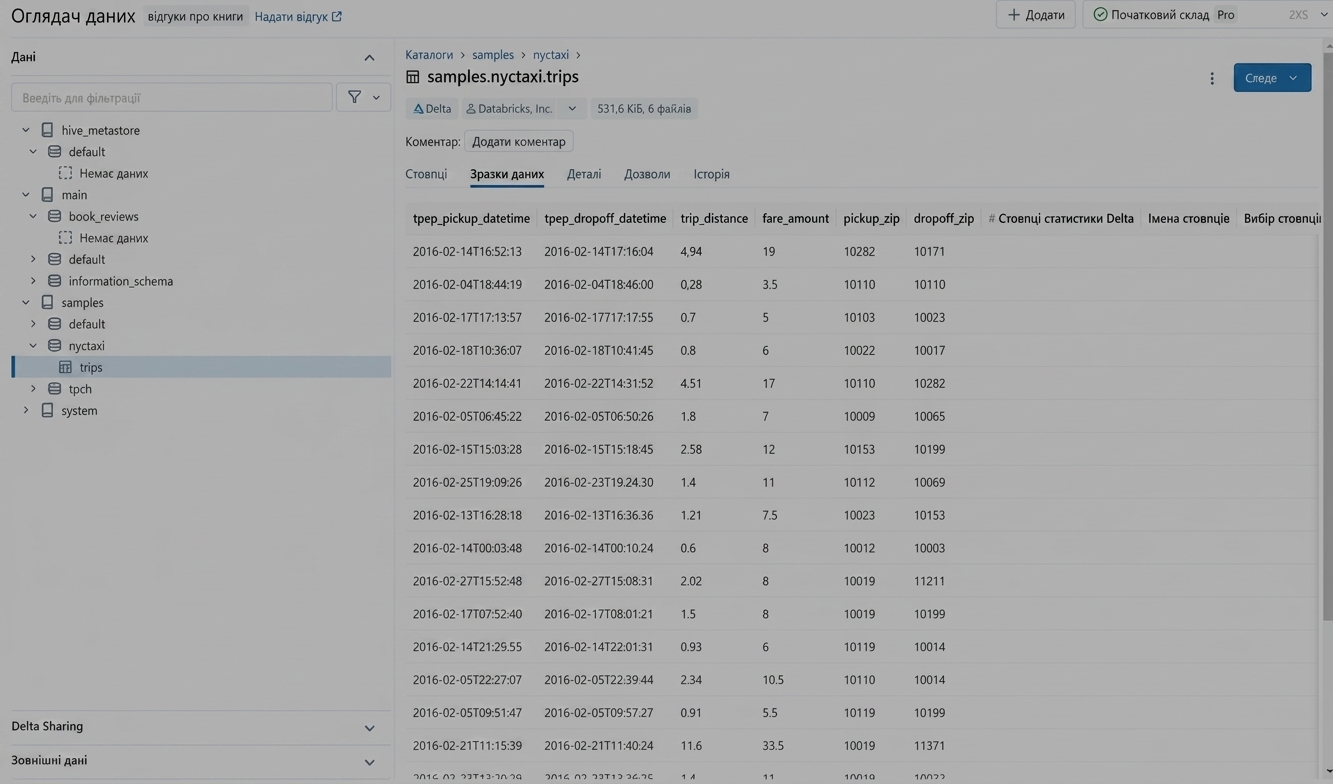This screenshot has width=1333, height=784.
Task: Expand the system catalog node
Action: coord(26,410)
